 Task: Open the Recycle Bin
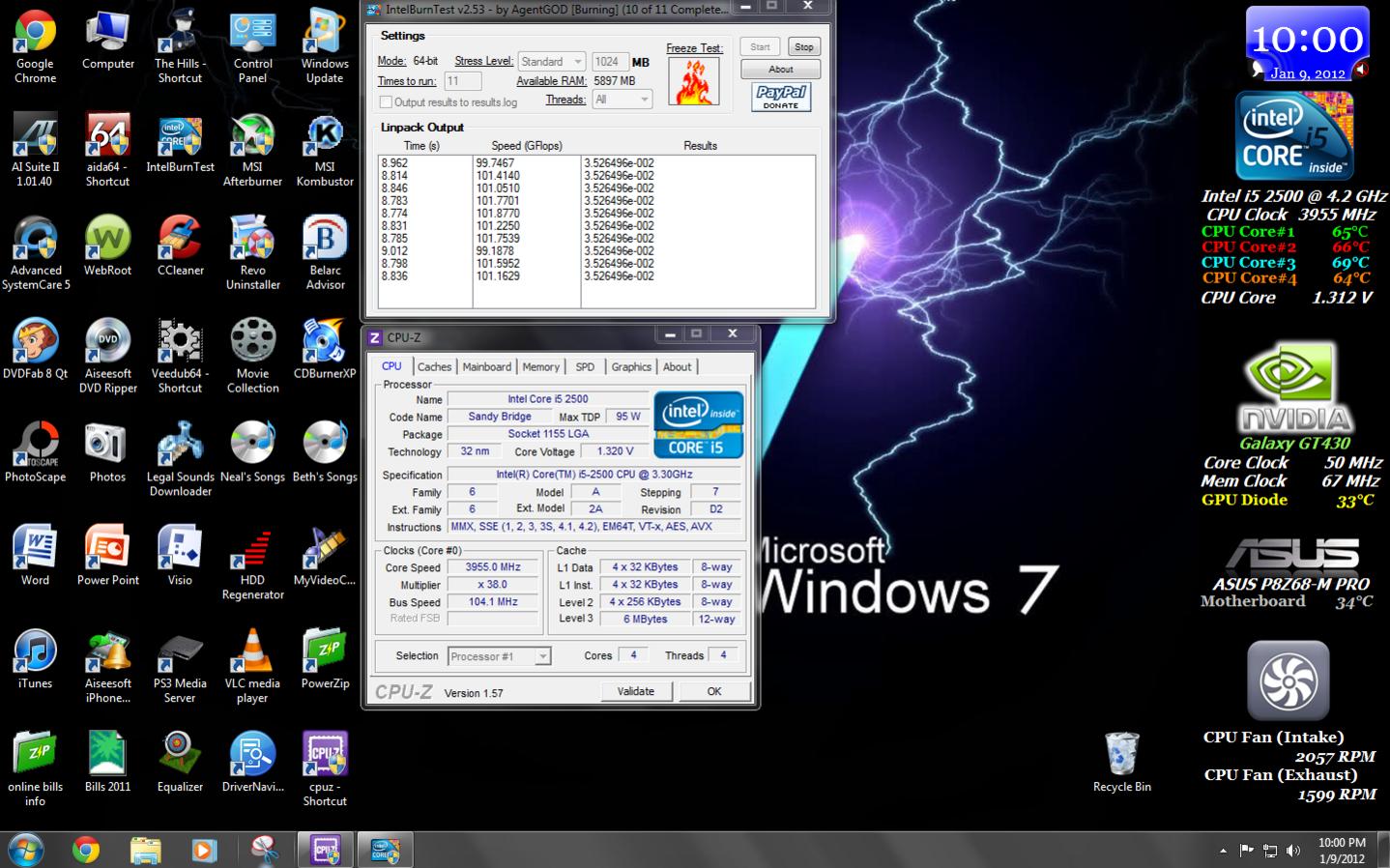click(x=1121, y=763)
